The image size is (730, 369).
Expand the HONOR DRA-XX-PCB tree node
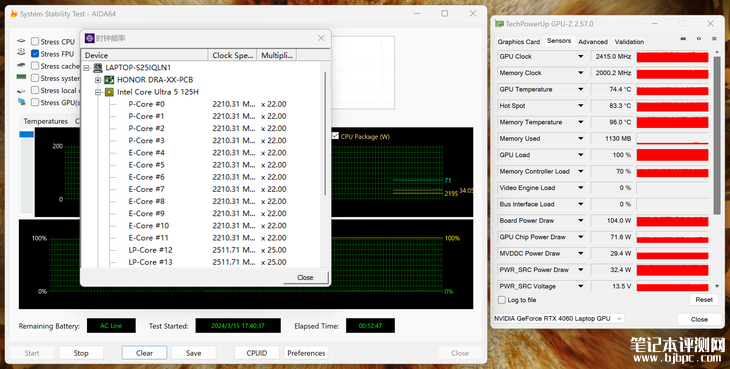[x=98, y=80]
